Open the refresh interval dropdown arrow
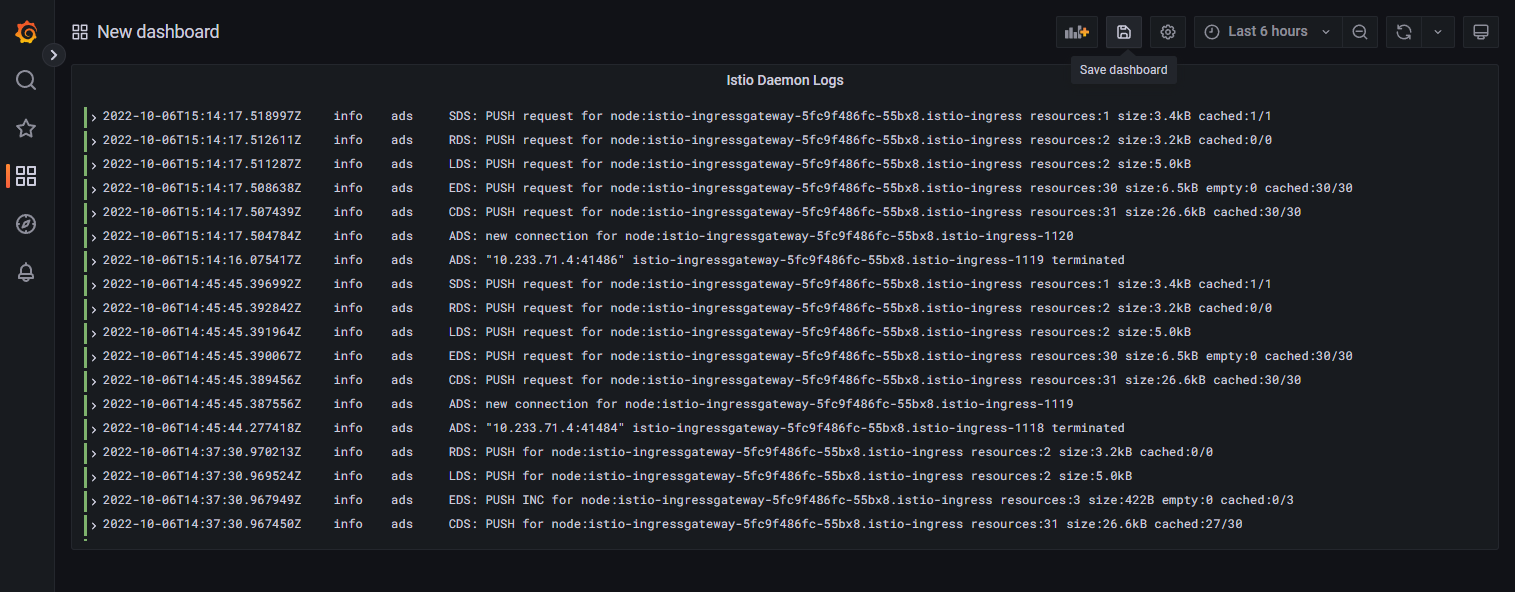The image size is (1515, 592). (x=1437, y=32)
